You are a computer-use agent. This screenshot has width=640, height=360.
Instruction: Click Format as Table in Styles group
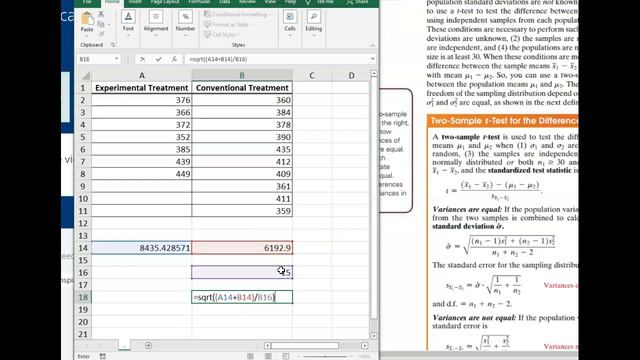click(x=228, y=24)
